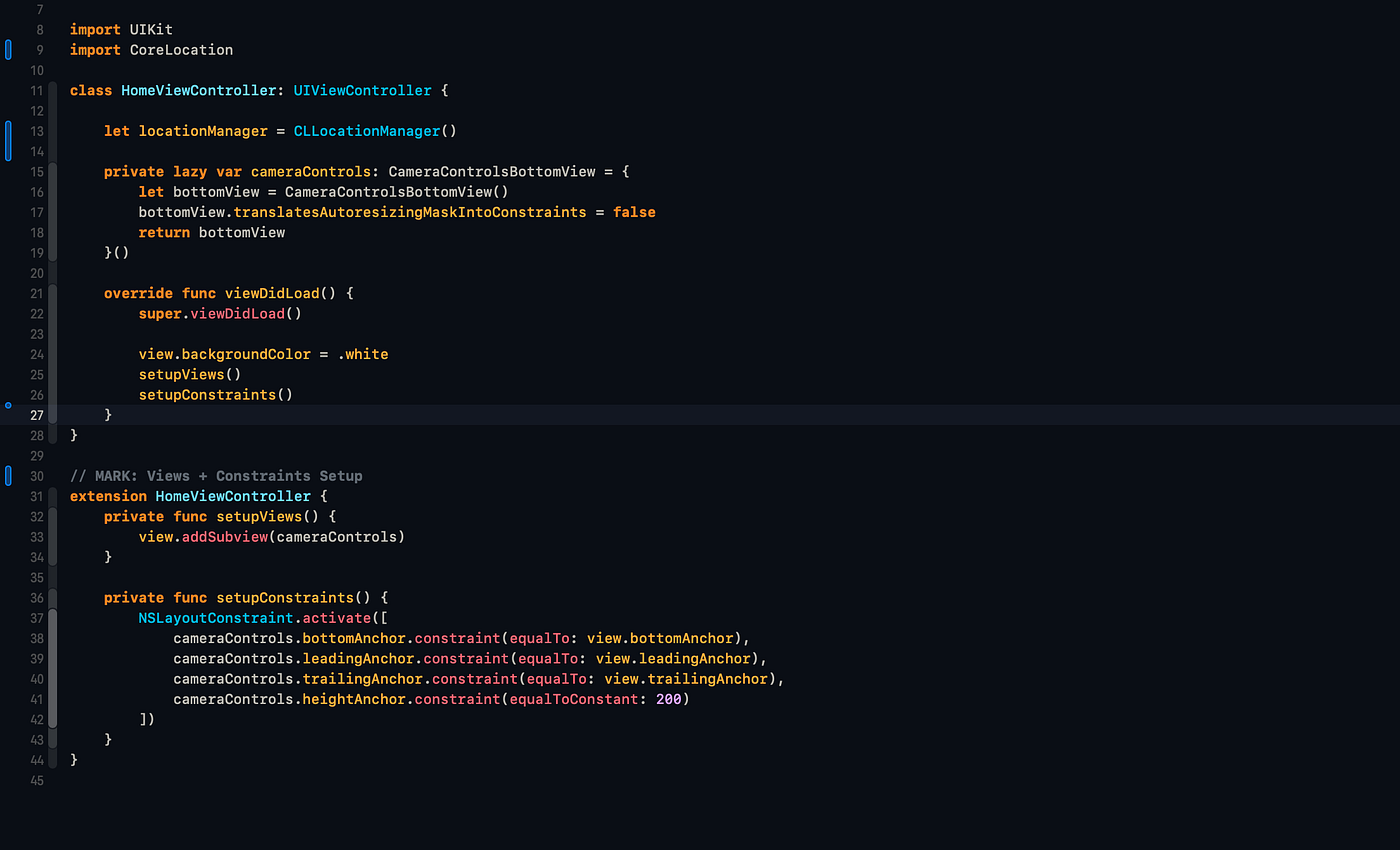Click the blue dot marker next to line 26
Viewport: 1400px width, 850px height.
pyautogui.click(x=8, y=405)
